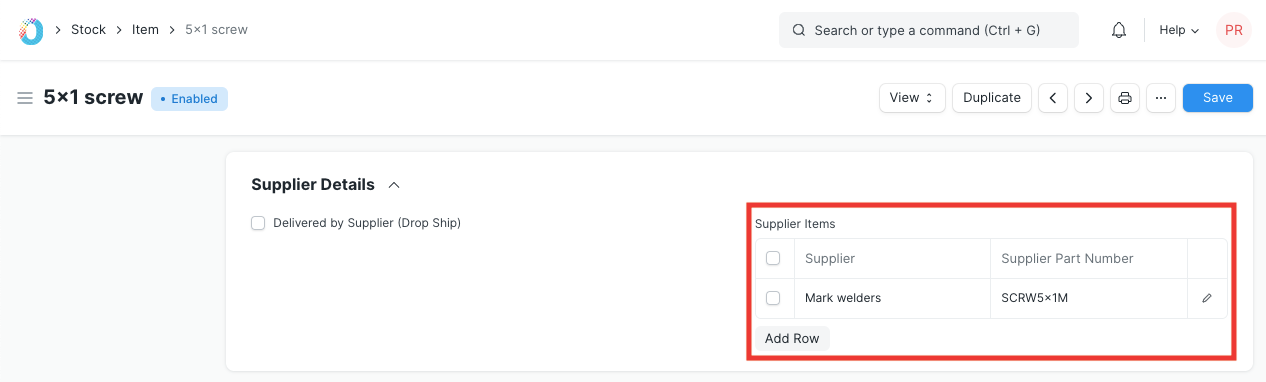Go to previous item record arrow
This screenshot has height=382, width=1266.
1053,98
